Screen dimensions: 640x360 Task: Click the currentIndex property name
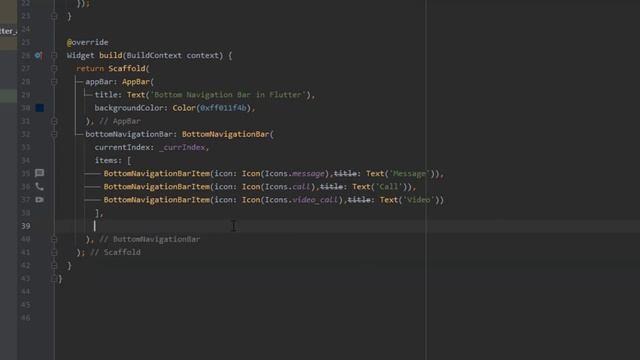(122, 147)
